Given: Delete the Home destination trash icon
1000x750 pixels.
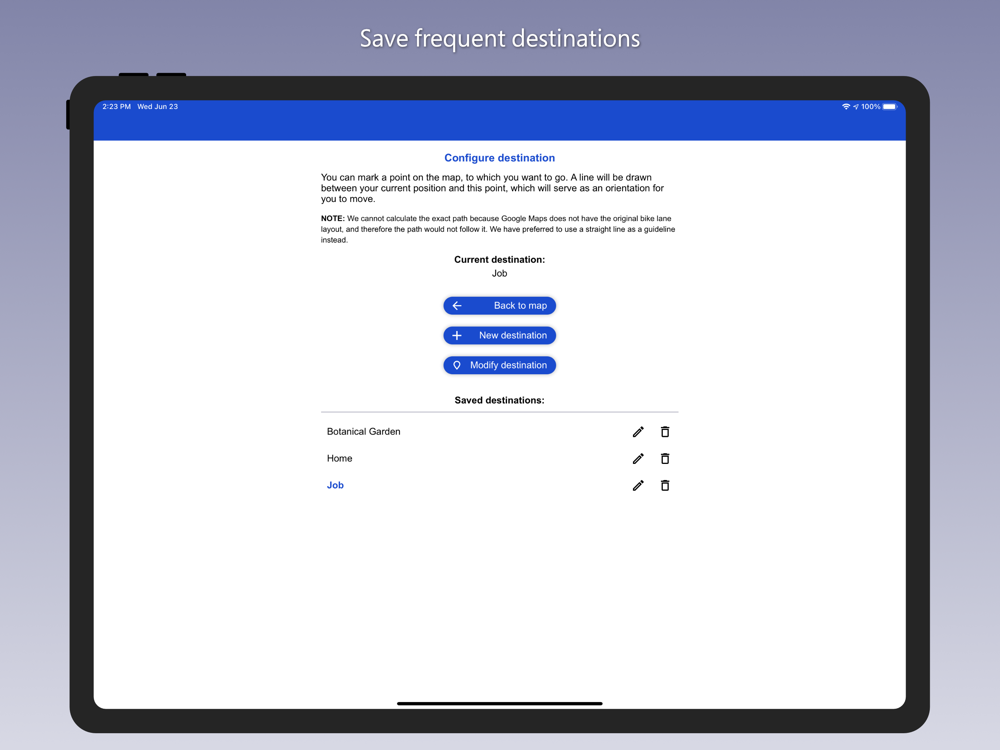Looking at the screenshot, I should pos(665,459).
